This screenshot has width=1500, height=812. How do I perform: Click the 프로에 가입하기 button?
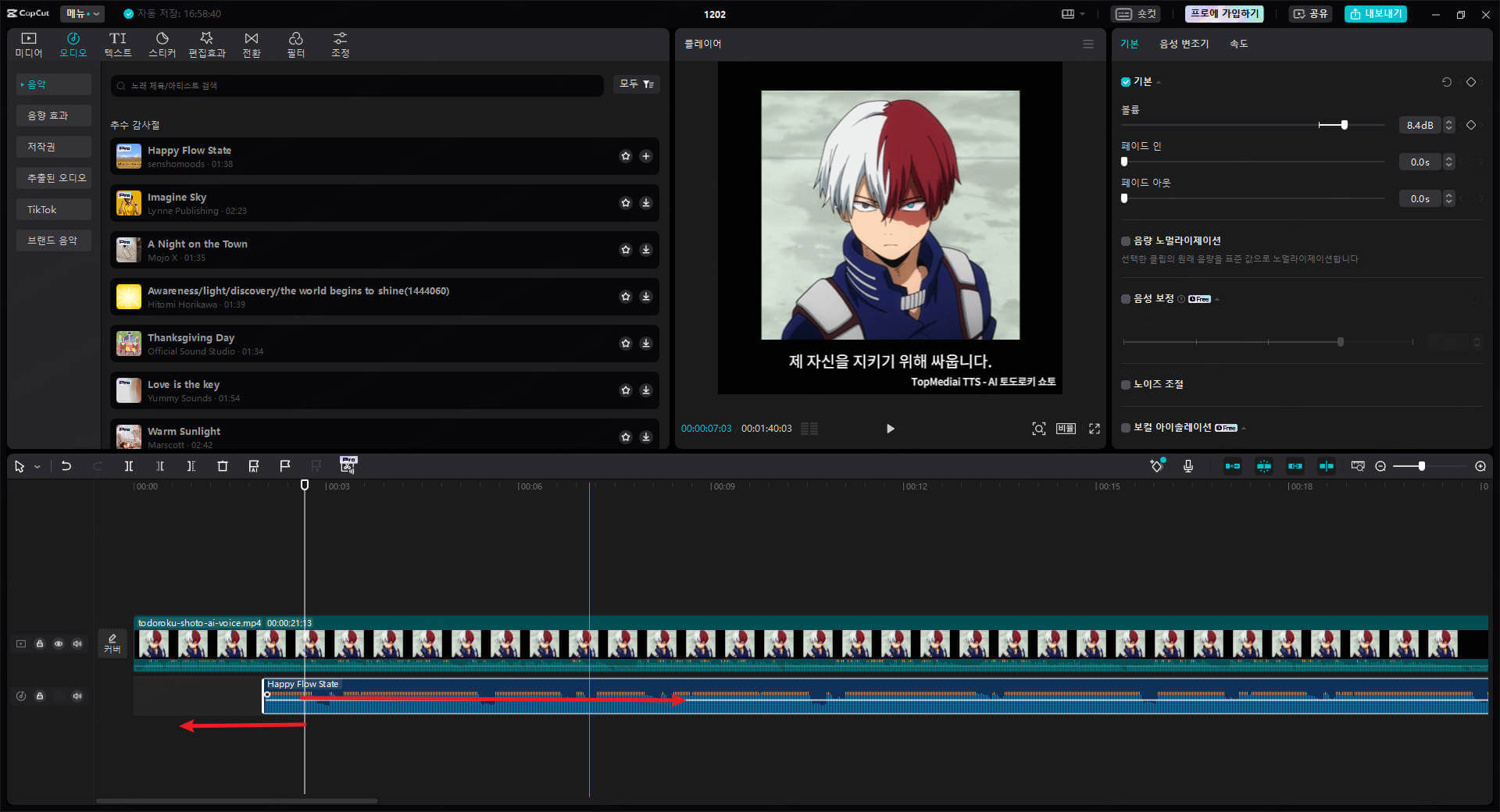1224,14
